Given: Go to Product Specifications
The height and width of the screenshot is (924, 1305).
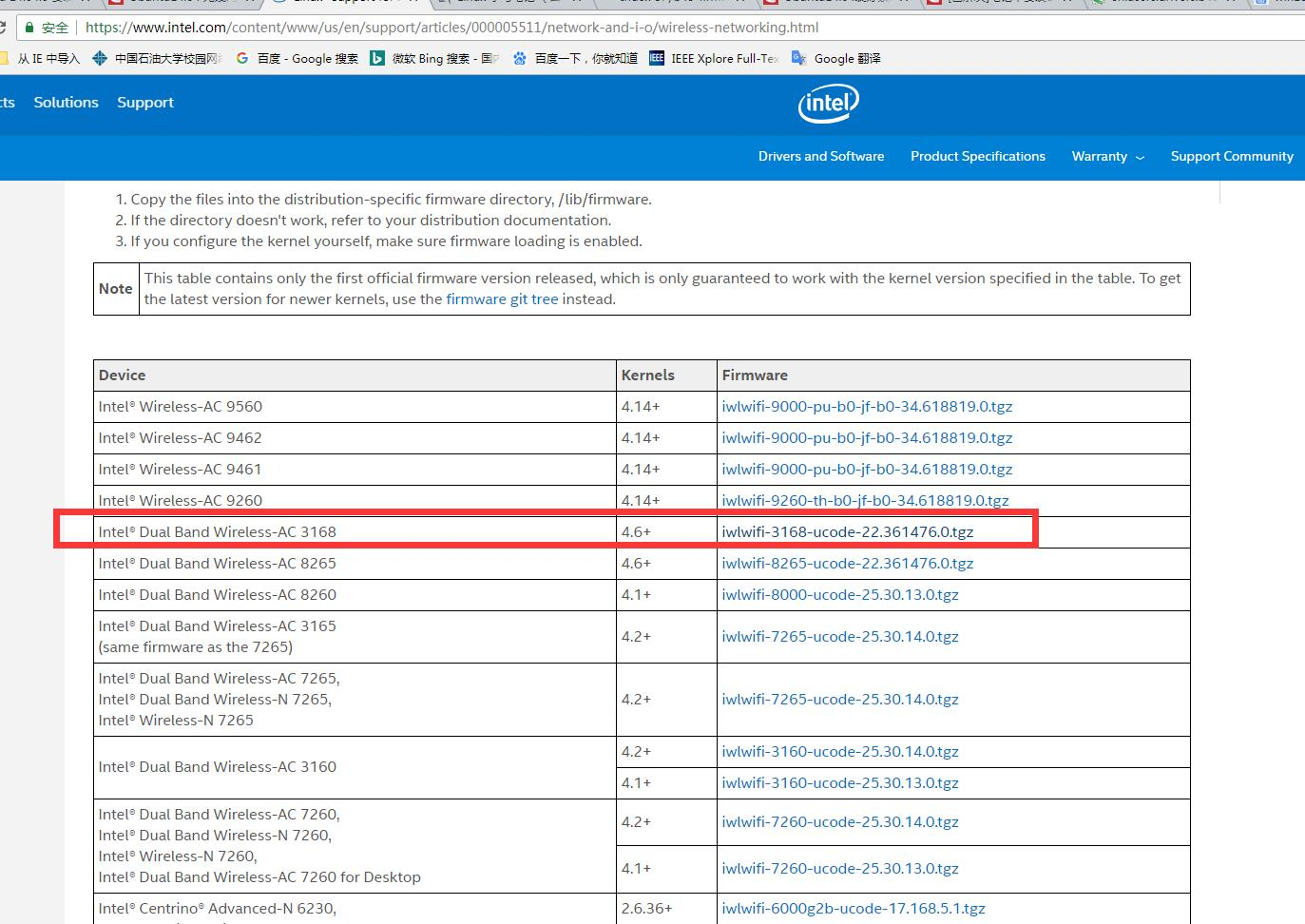Looking at the screenshot, I should tap(978, 156).
